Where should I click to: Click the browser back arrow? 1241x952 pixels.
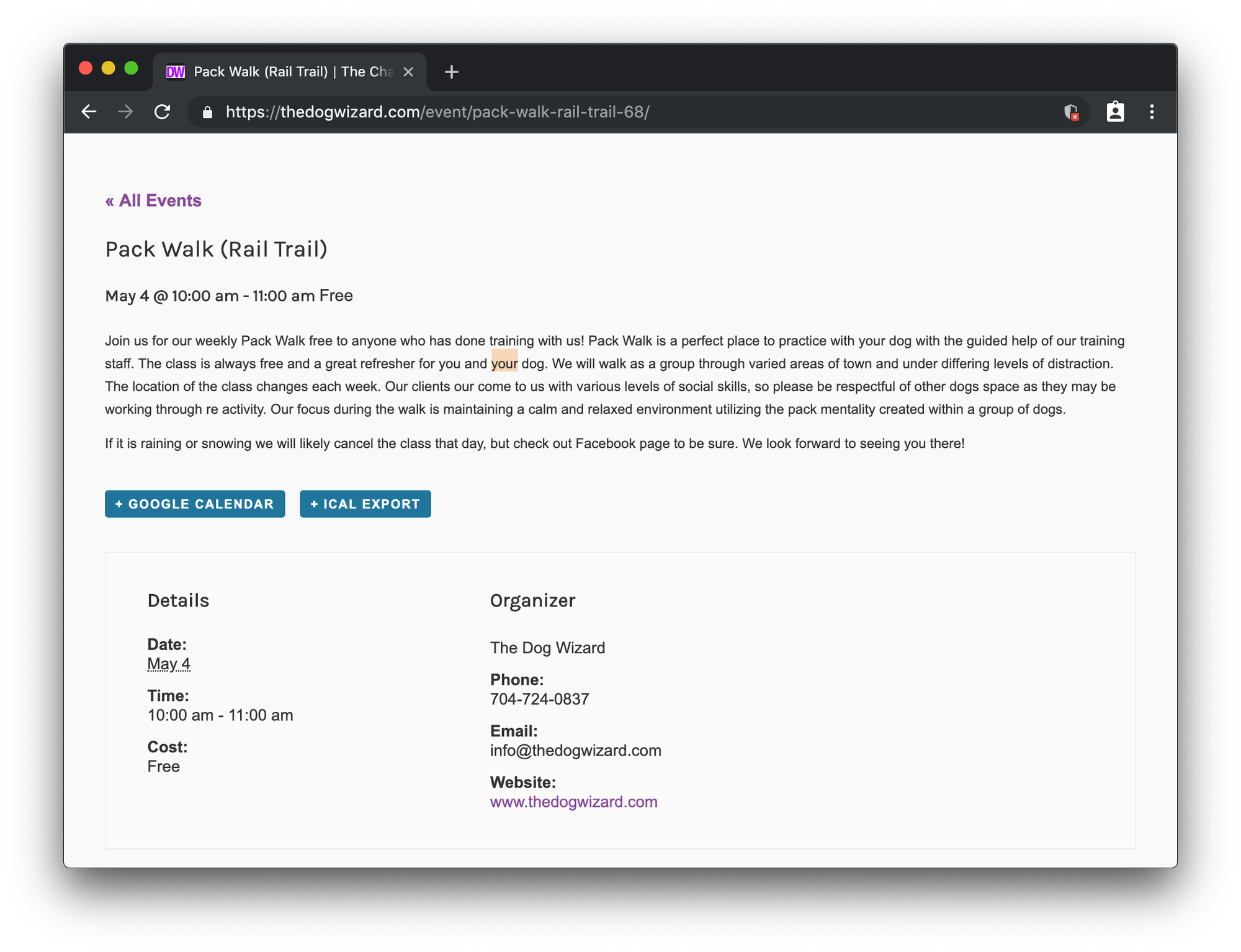89,112
